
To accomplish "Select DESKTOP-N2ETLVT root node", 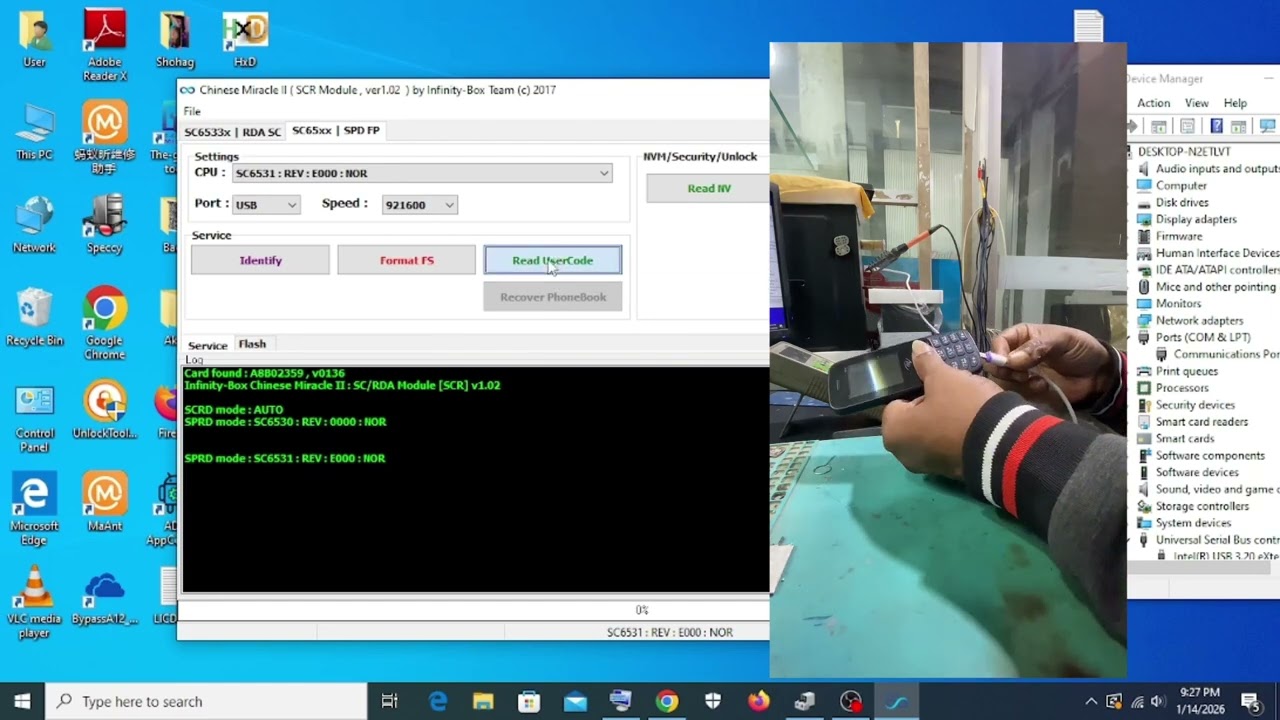I will point(1184,152).
